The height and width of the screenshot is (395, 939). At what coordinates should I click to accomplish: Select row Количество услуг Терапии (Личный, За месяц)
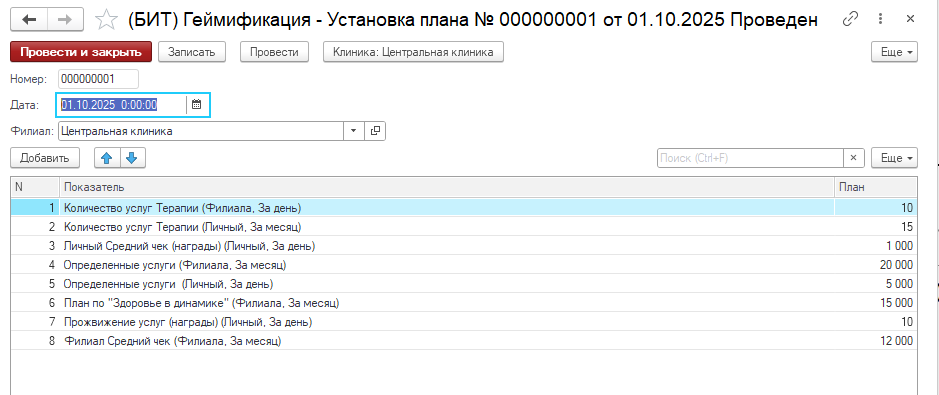[464, 227]
